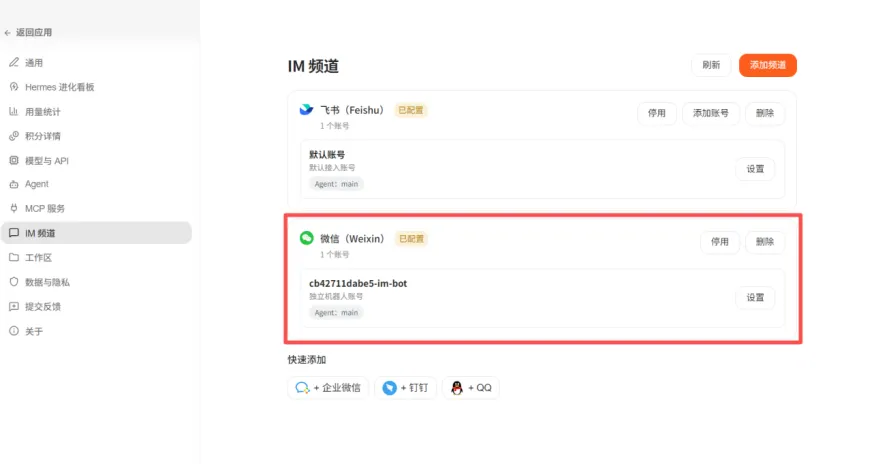Click the 刷新 button
874x464 pixels.
pos(711,65)
